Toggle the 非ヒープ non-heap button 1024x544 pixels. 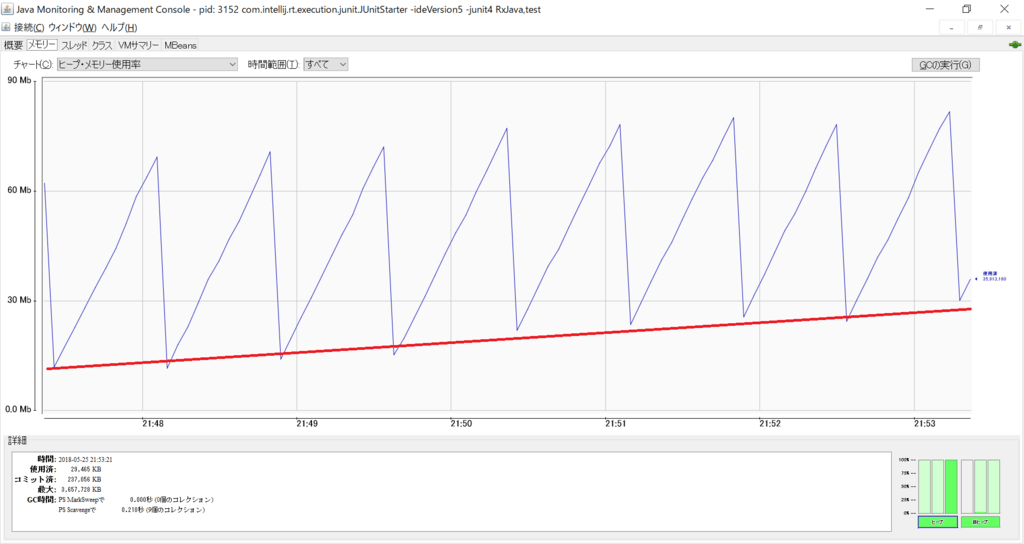(x=980, y=522)
